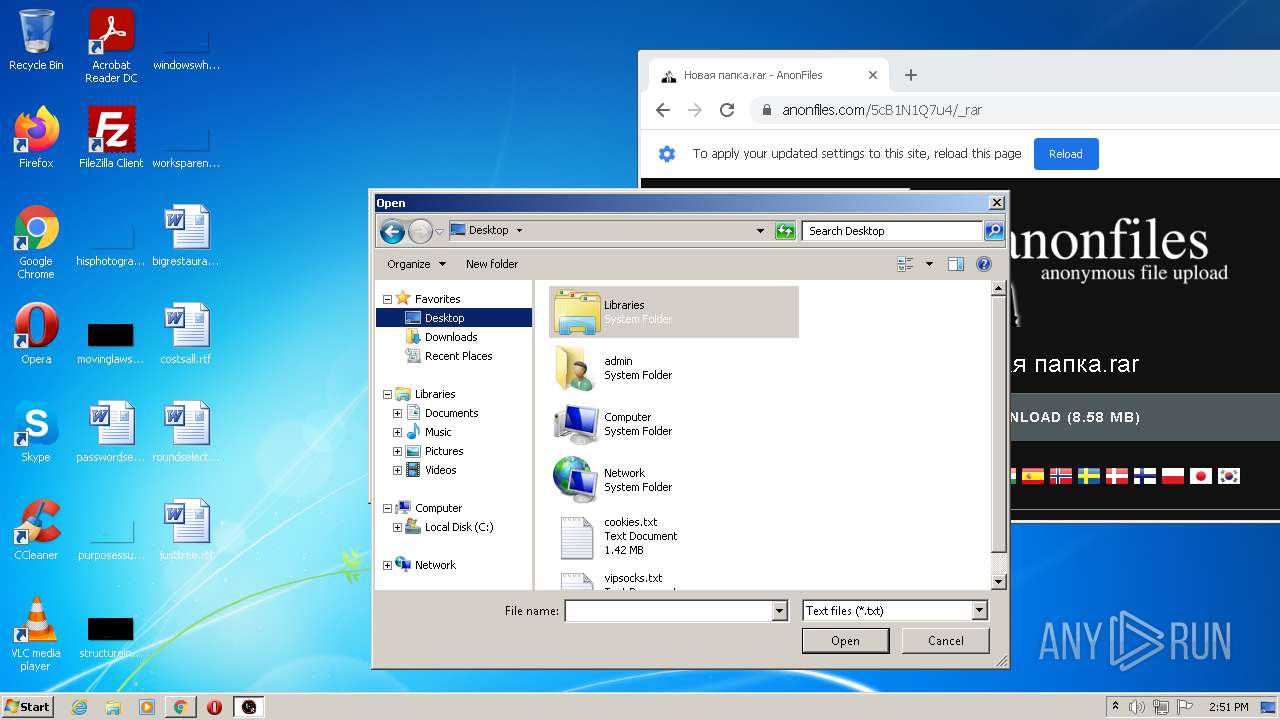Expand the Documents library node
The image size is (1280, 720).
click(x=397, y=413)
